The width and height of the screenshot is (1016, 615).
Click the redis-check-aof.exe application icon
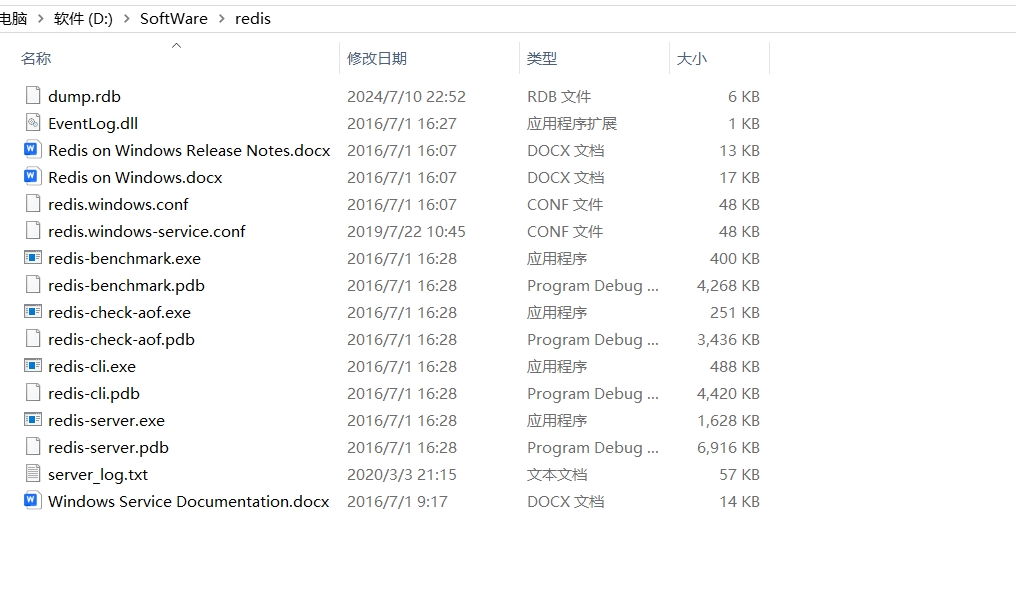coord(33,312)
